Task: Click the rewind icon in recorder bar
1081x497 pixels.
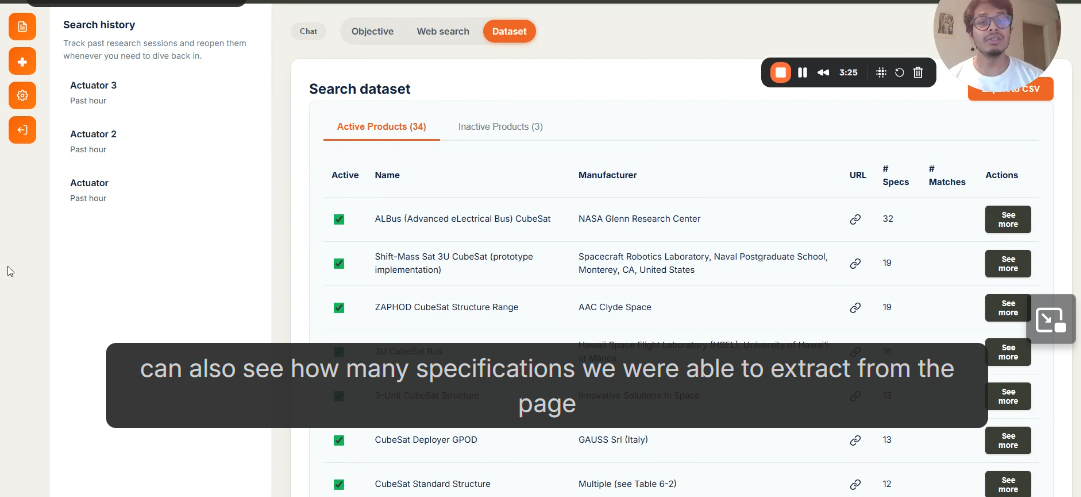Action: coord(823,72)
